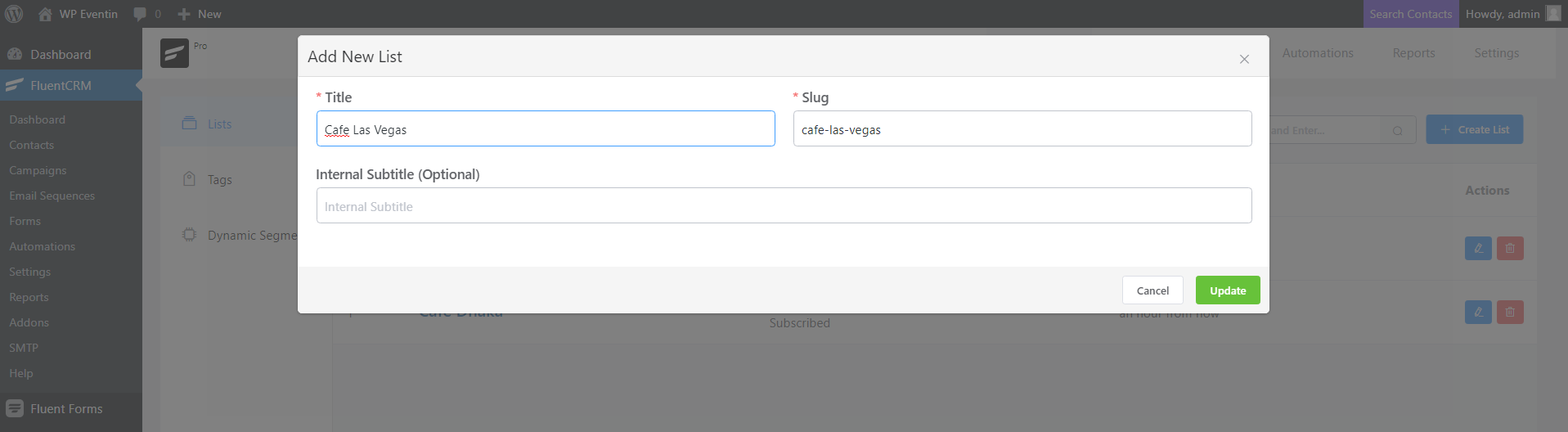Click the Search Contacts admin bar item
This screenshot has height=432, width=1568.
(1411, 14)
